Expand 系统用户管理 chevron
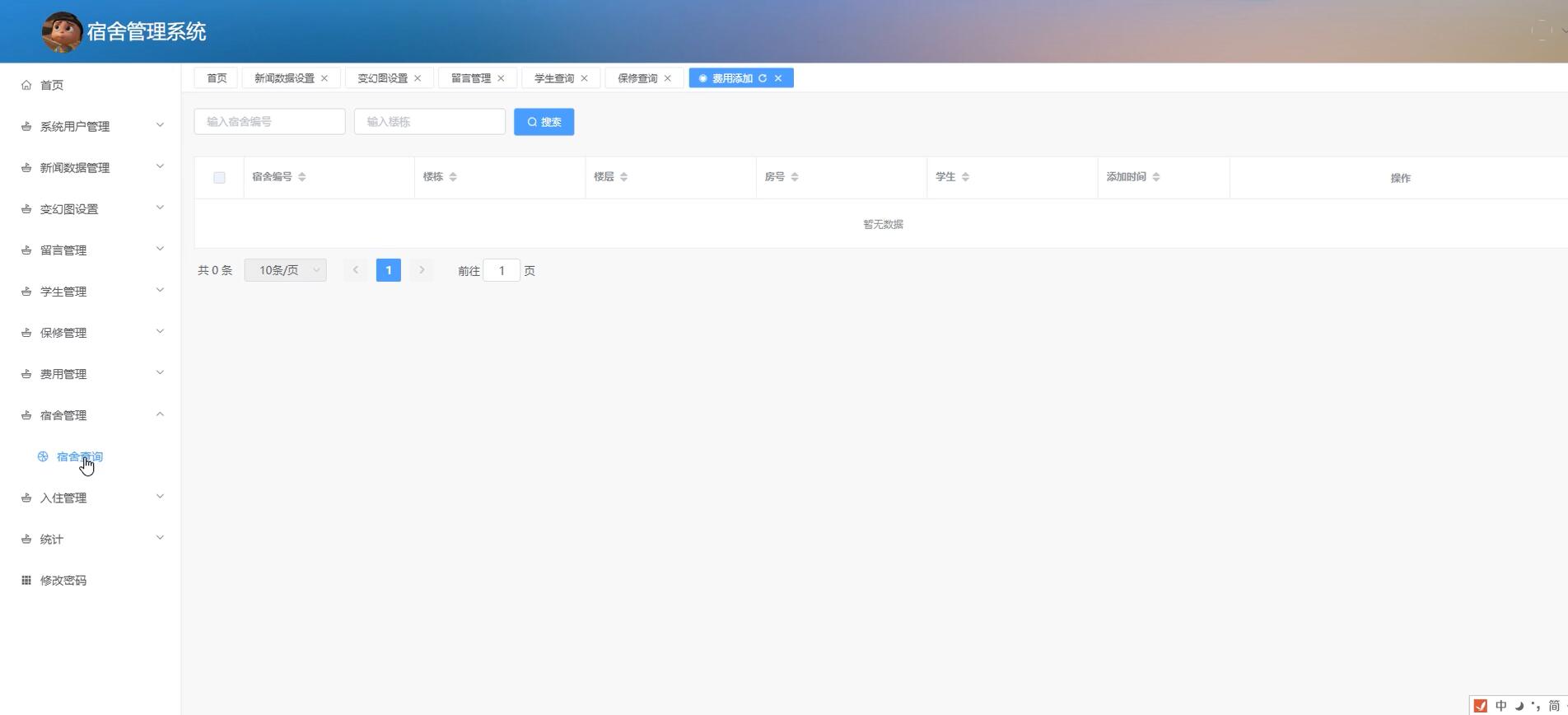 click(x=160, y=125)
